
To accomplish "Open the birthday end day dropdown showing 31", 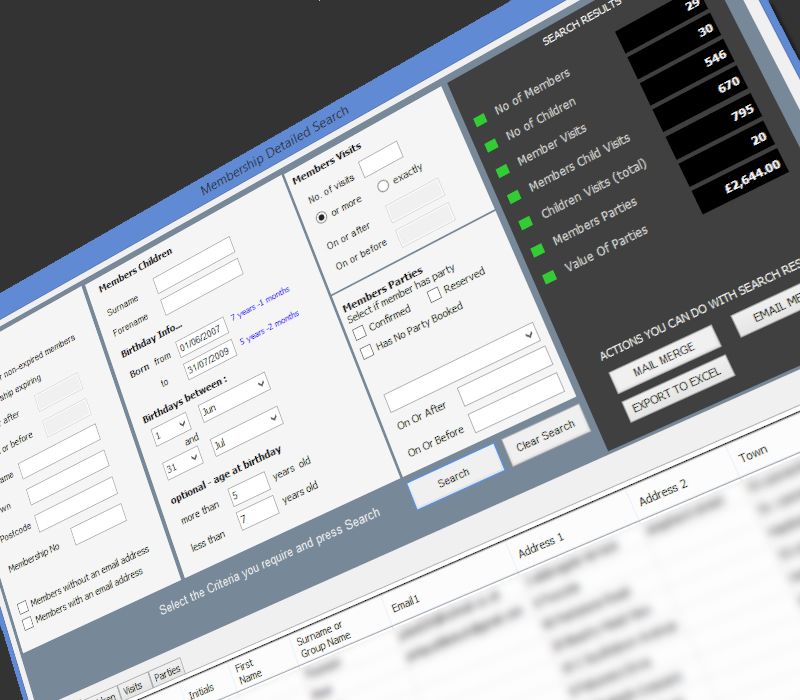I will 183,463.
